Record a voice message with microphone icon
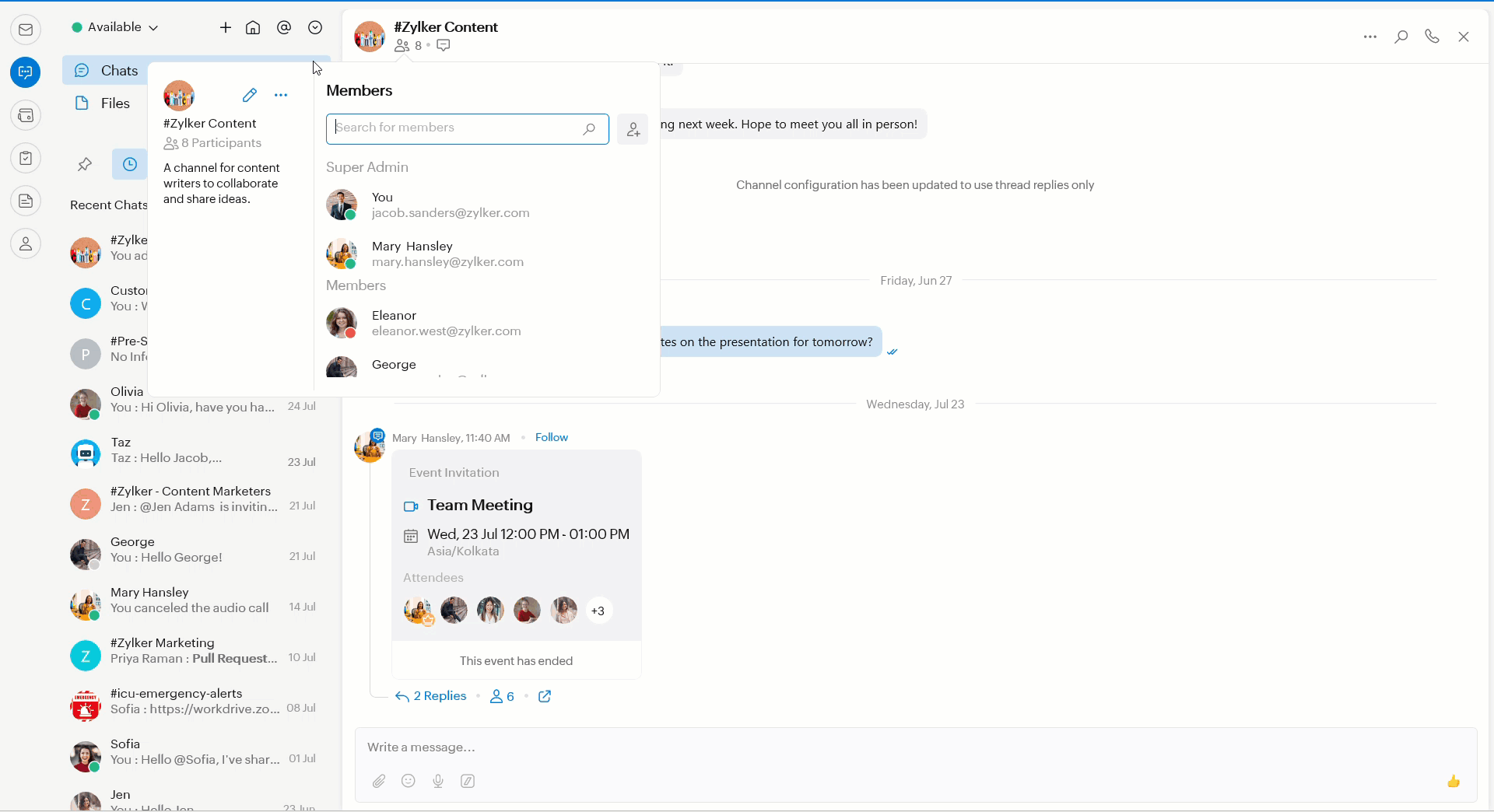1494x812 pixels. click(x=438, y=781)
